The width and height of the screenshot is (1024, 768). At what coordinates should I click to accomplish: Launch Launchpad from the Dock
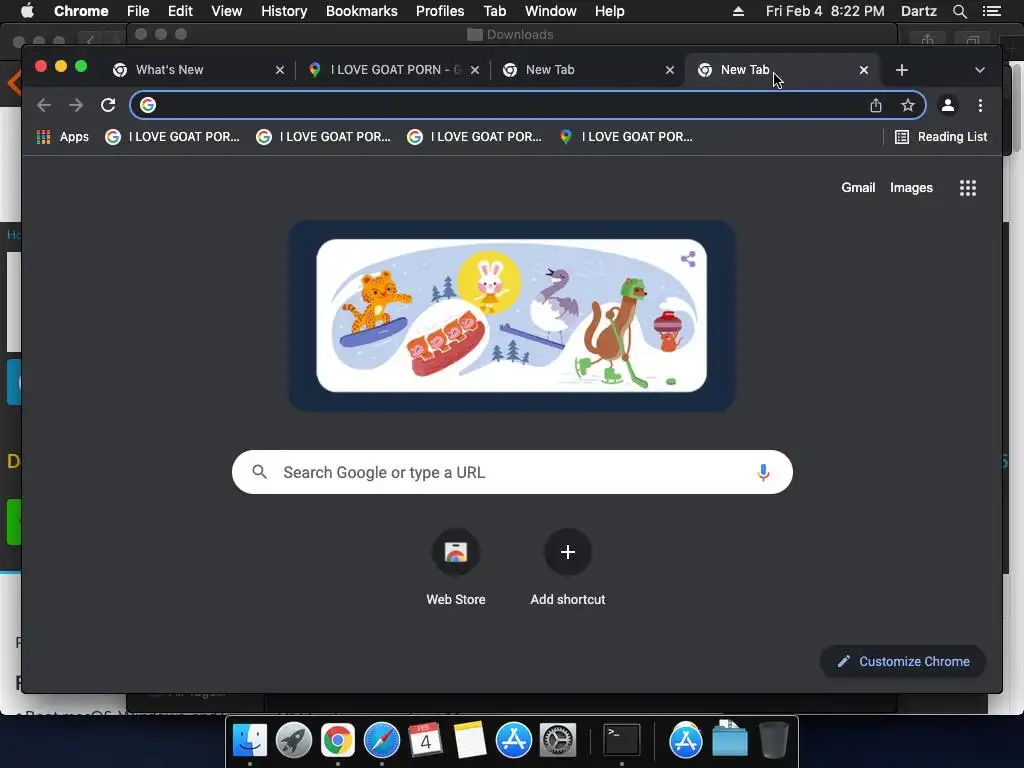294,741
